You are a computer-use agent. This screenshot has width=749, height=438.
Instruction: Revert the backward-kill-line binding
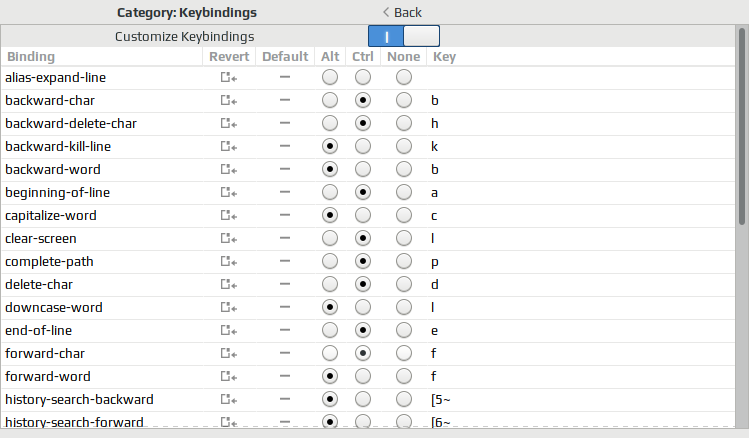coord(229,146)
